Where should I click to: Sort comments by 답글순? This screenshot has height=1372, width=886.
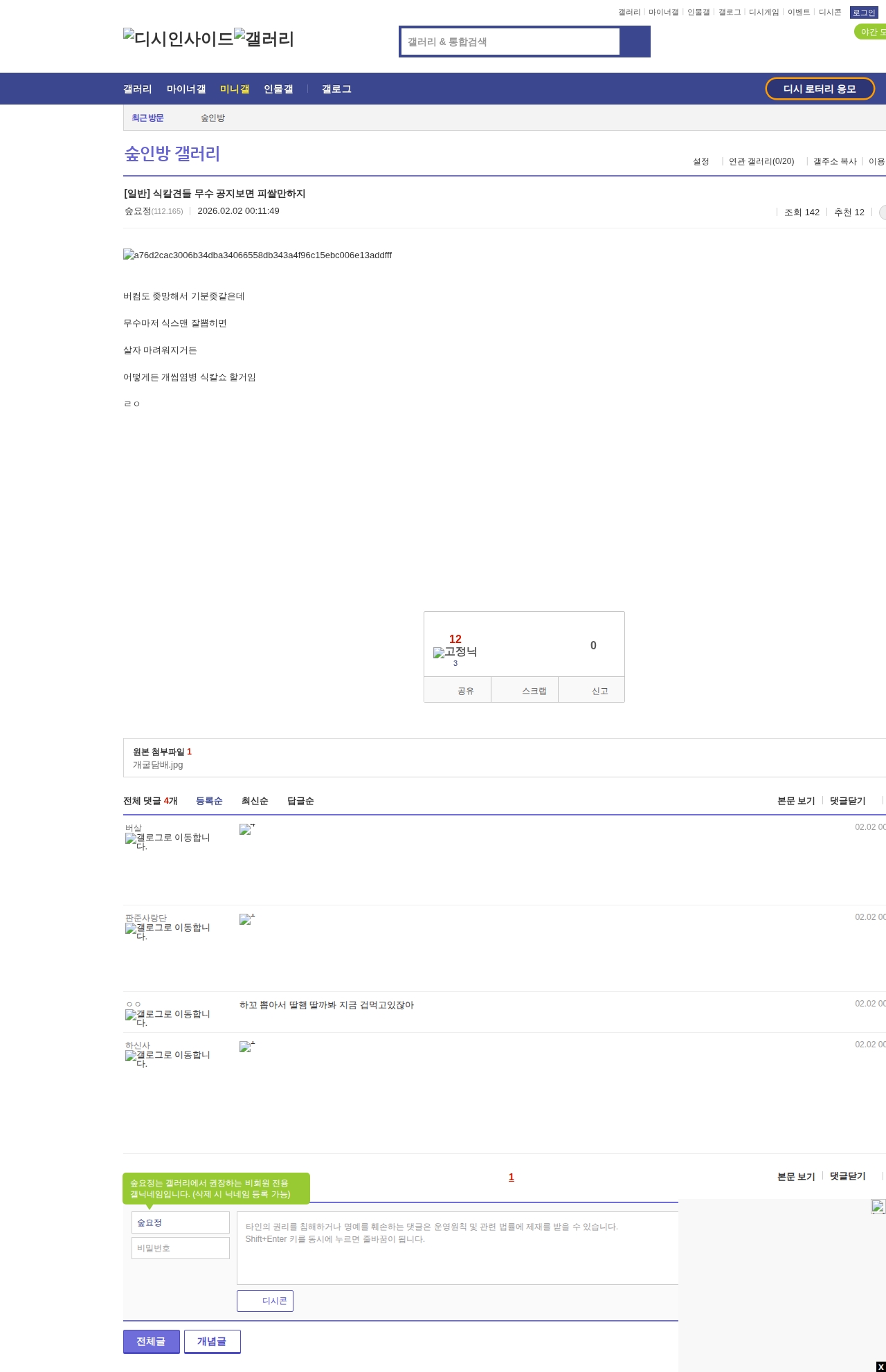(x=300, y=801)
